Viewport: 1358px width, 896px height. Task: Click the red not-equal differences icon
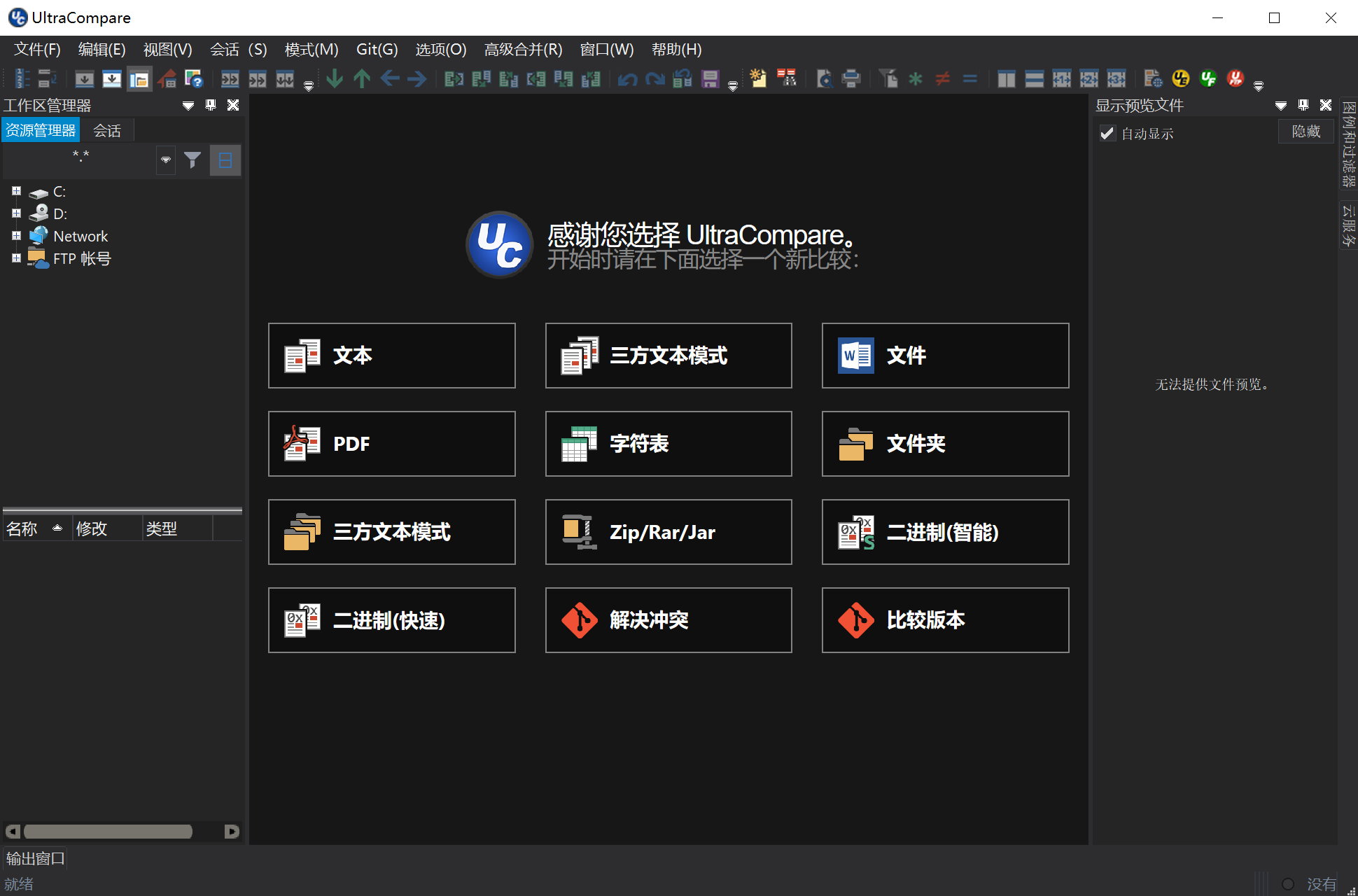pyautogui.click(x=943, y=78)
